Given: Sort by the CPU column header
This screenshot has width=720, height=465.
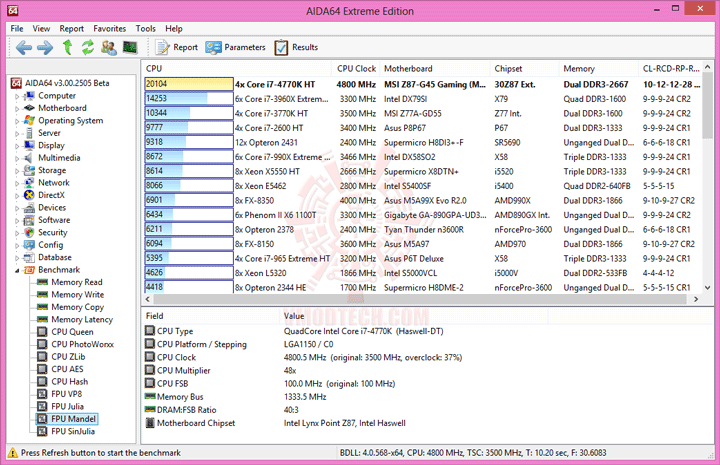Looking at the screenshot, I should (x=237, y=68).
